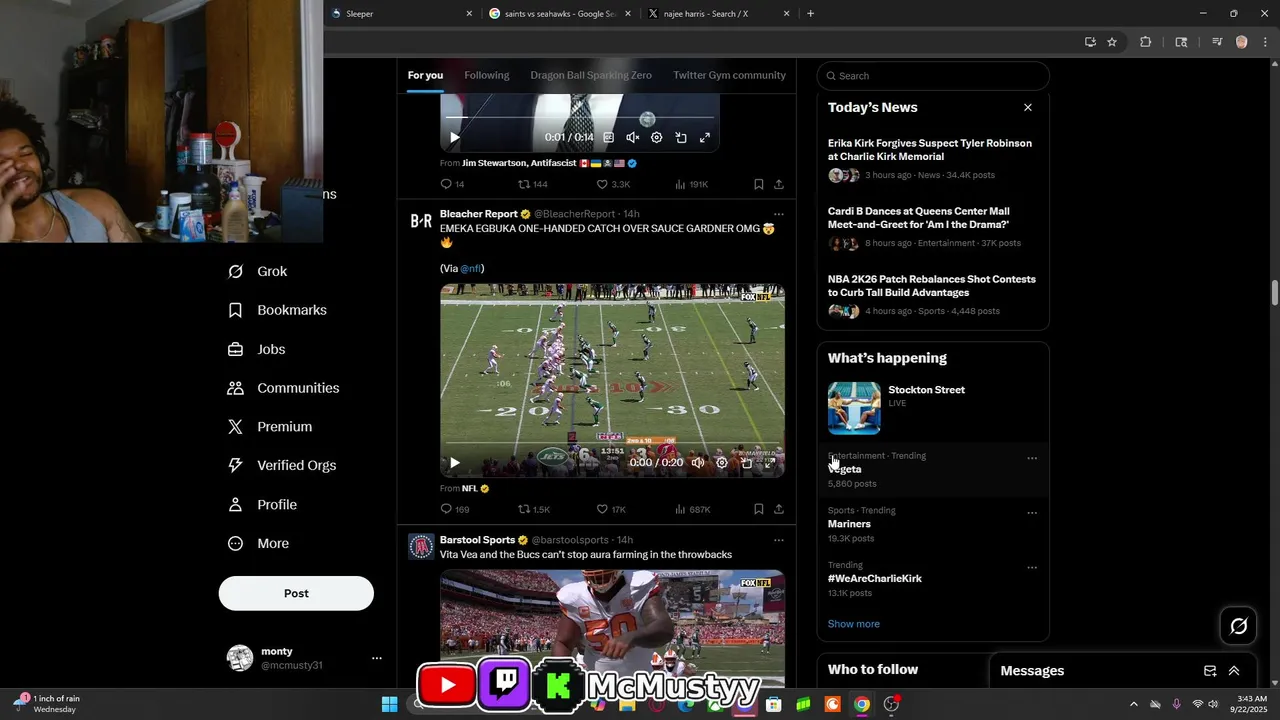
Task: Play the Jets NFL video
Action: coord(454,462)
